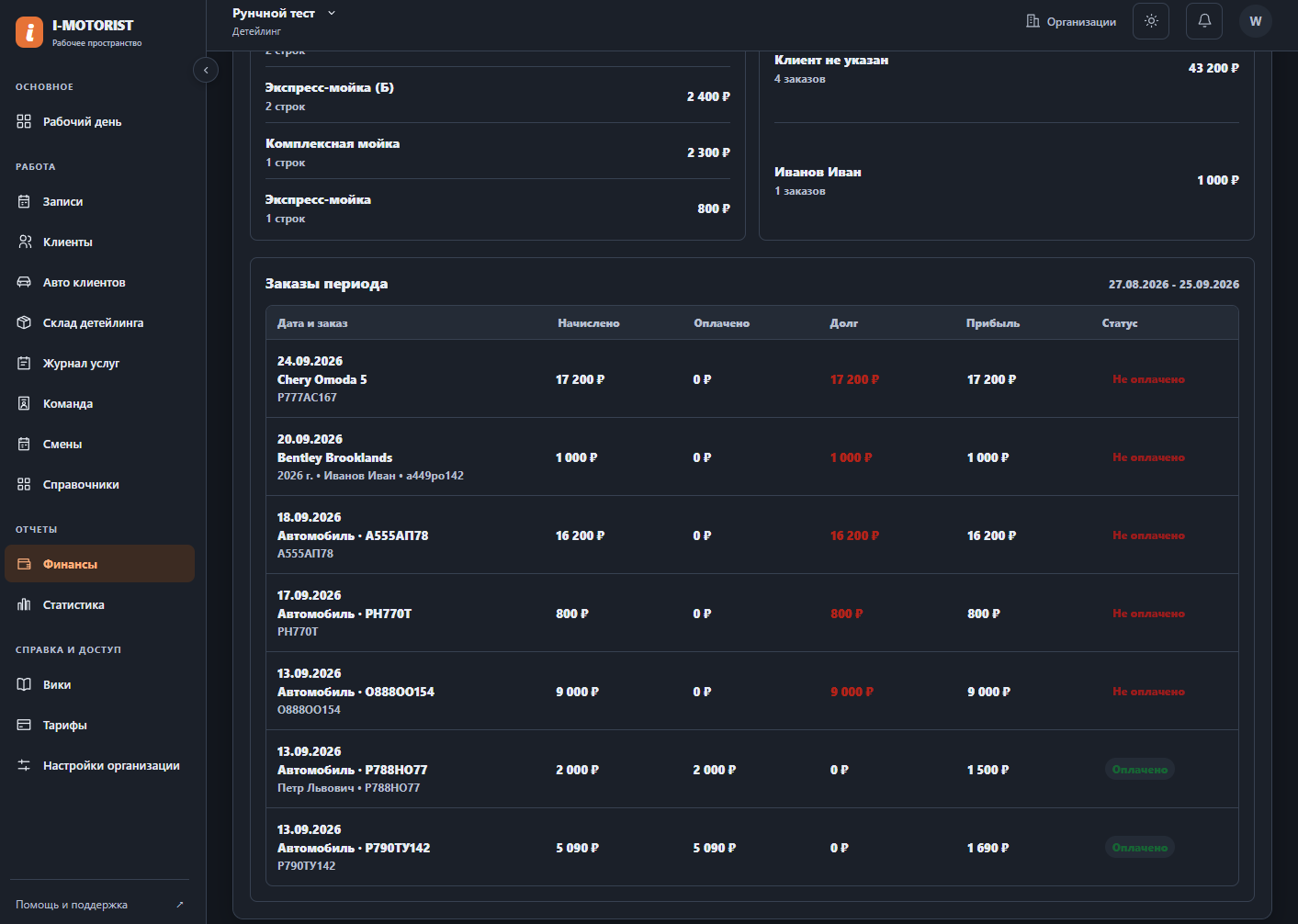The height and width of the screenshot is (924, 1298).
Task: Click Не оплачено status for Chery Omoda
Action: tap(1148, 379)
